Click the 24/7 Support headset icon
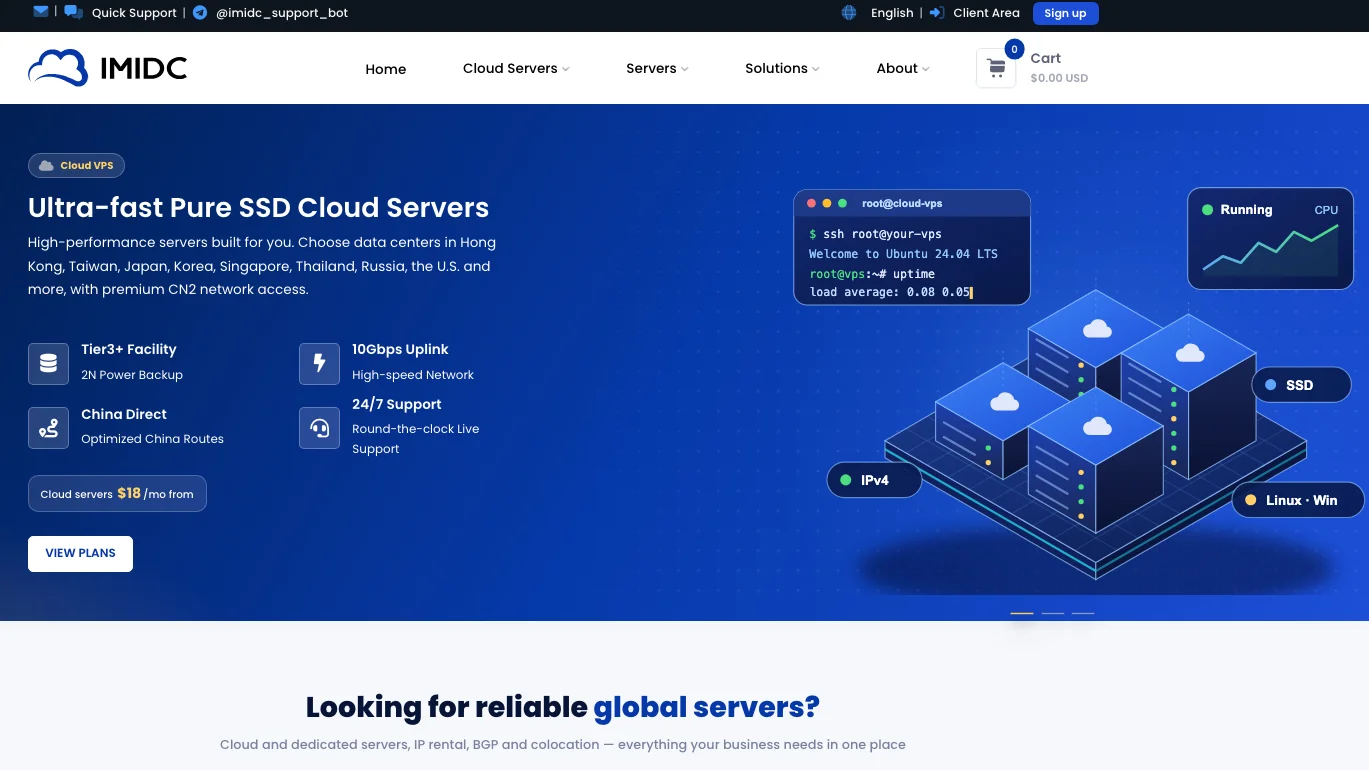 319,428
